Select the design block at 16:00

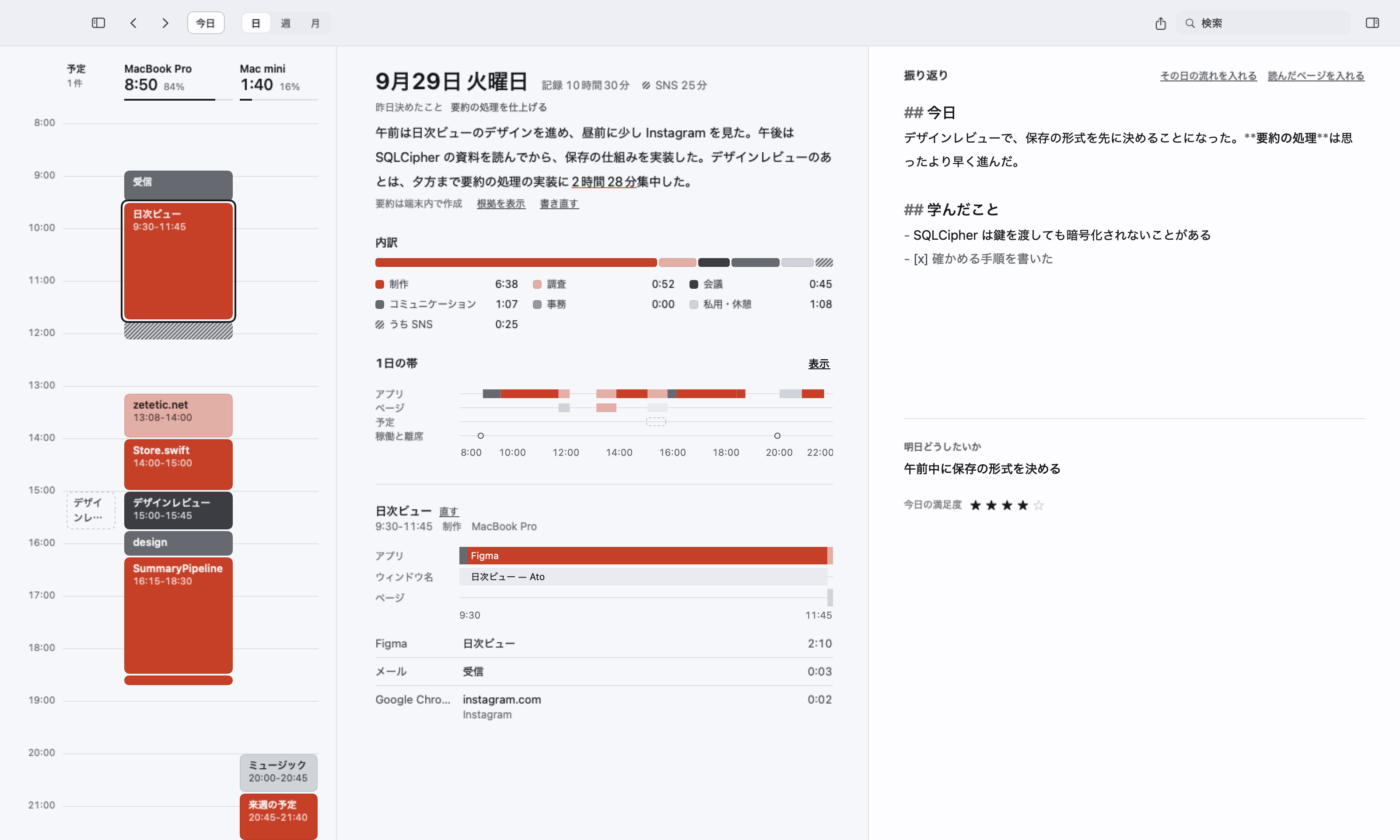tap(178, 543)
